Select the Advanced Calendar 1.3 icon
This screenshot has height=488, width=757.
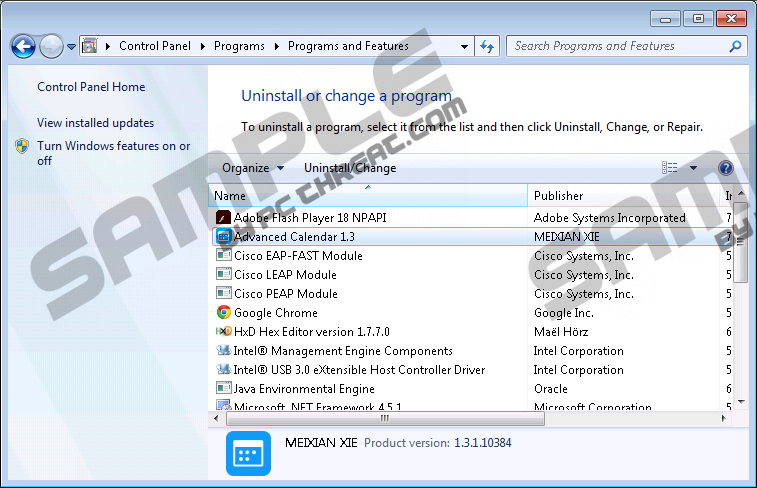pos(223,237)
